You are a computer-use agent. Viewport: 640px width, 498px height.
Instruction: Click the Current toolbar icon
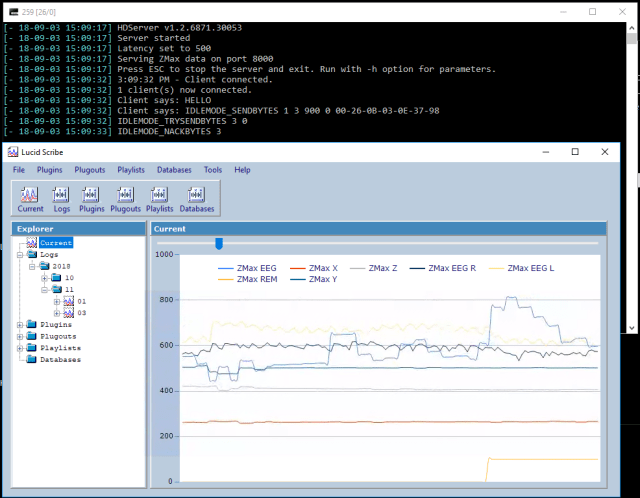pyautogui.click(x=30, y=198)
